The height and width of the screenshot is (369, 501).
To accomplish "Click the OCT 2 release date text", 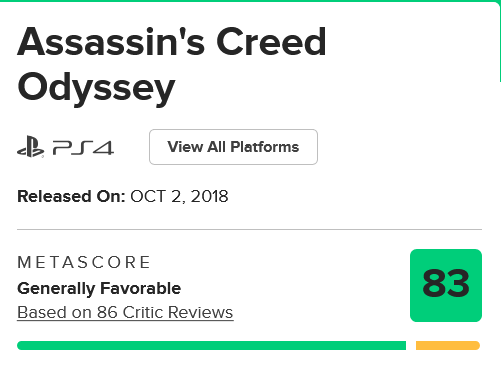I will [158, 196].
